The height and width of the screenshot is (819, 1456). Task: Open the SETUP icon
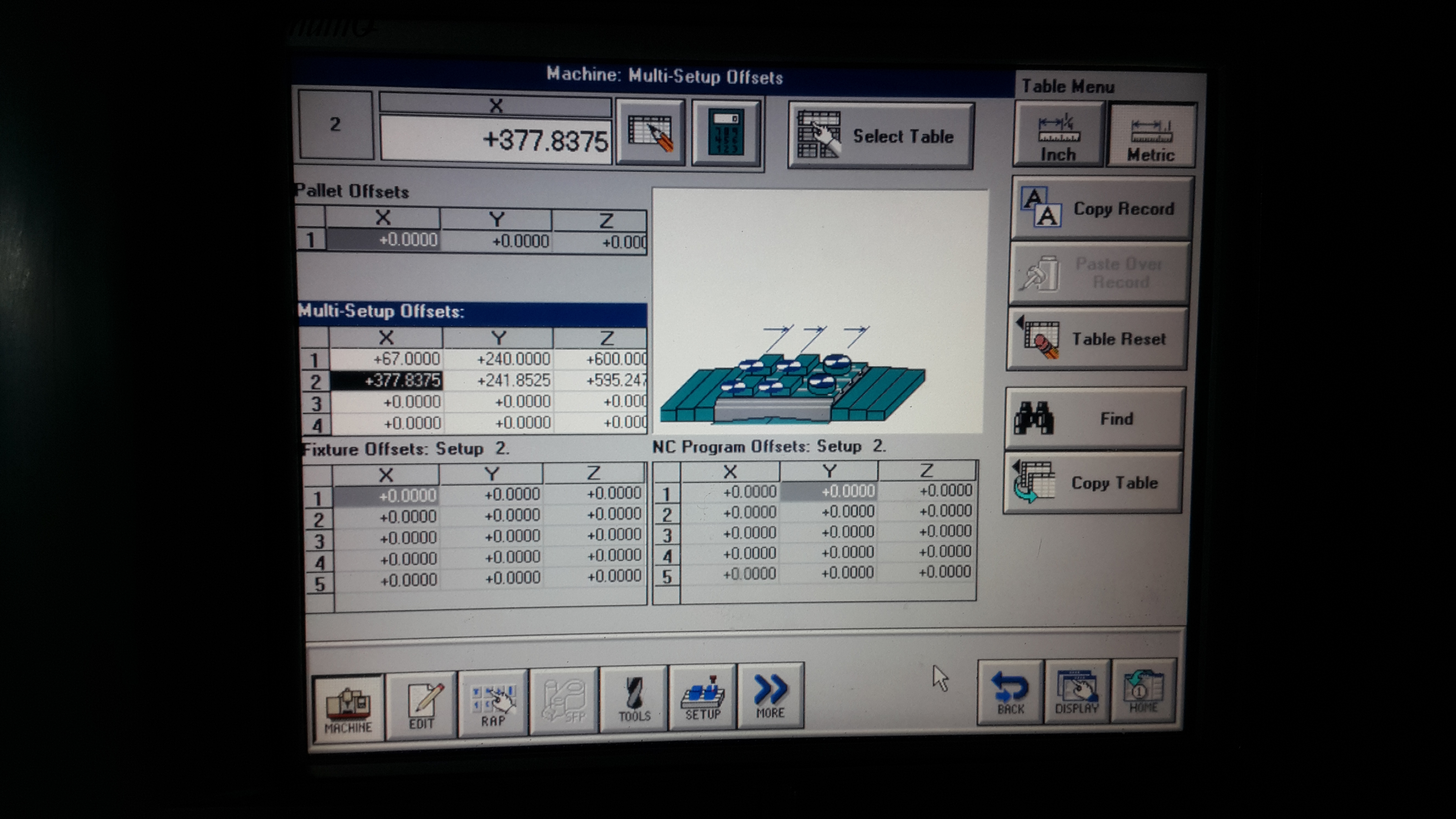[703, 698]
